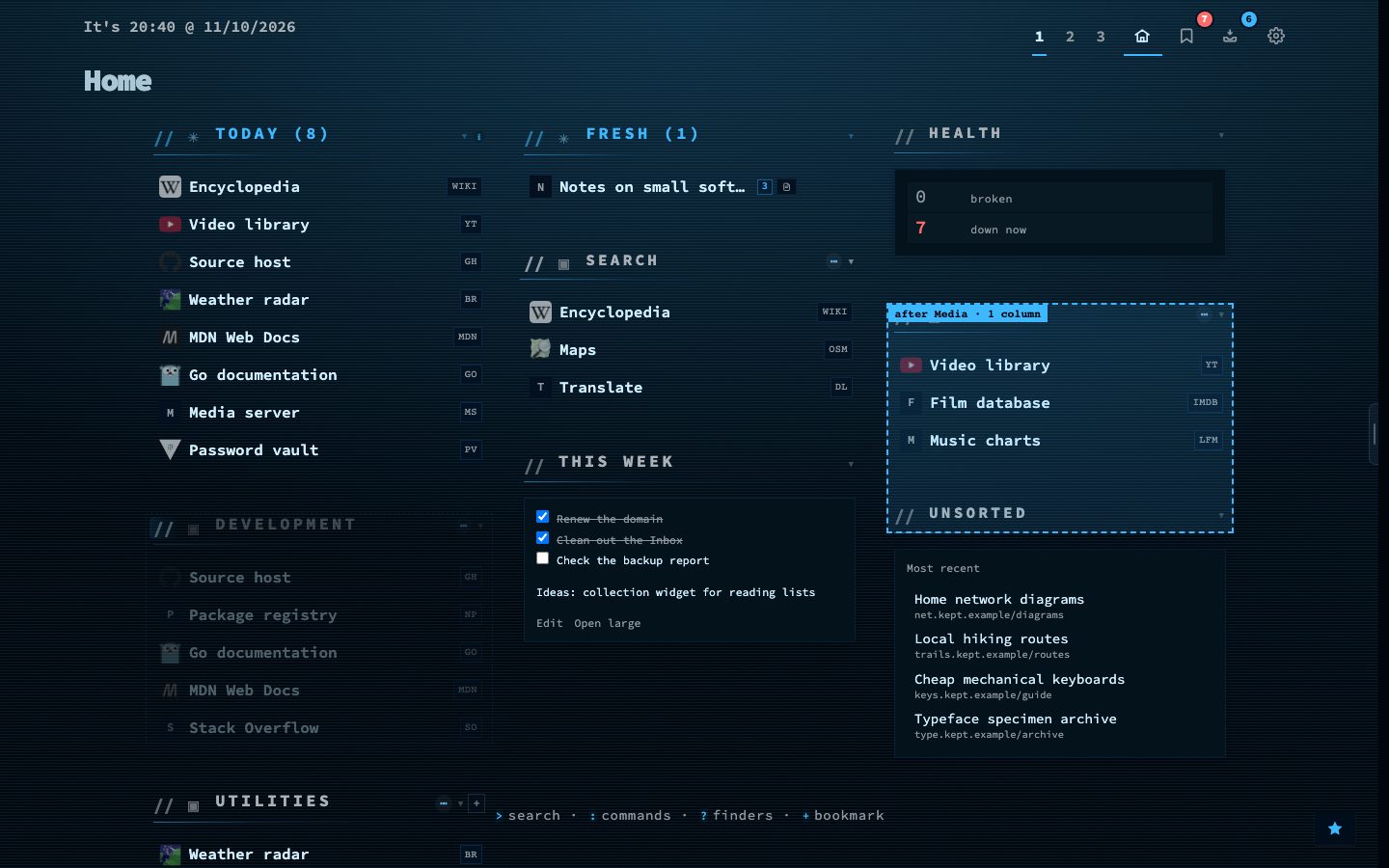1389x868 pixels.
Task: Click the Edit link in This Week note
Action: click(x=550, y=623)
